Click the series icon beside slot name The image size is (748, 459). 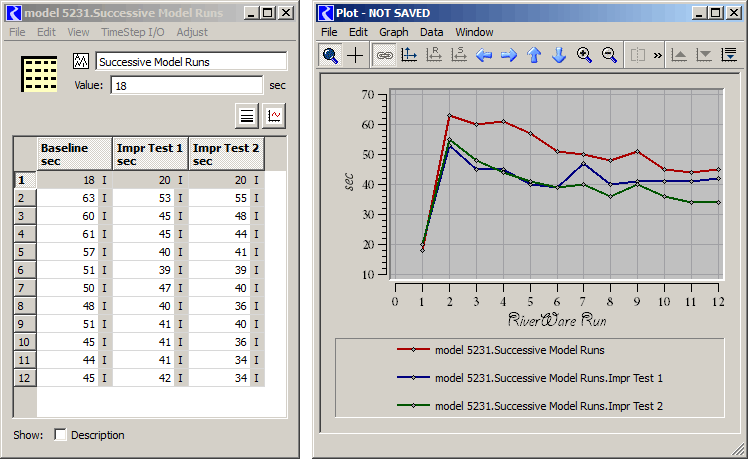coord(81,61)
